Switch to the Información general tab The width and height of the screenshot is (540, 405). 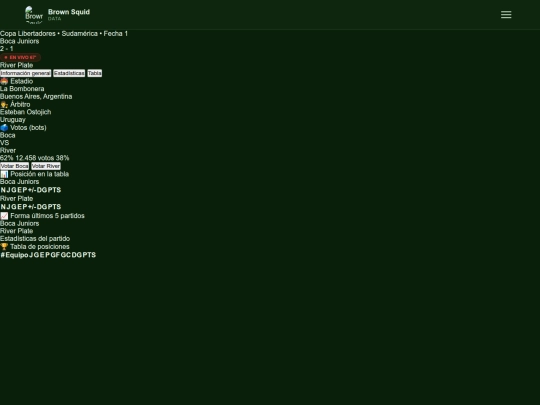click(x=25, y=73)
